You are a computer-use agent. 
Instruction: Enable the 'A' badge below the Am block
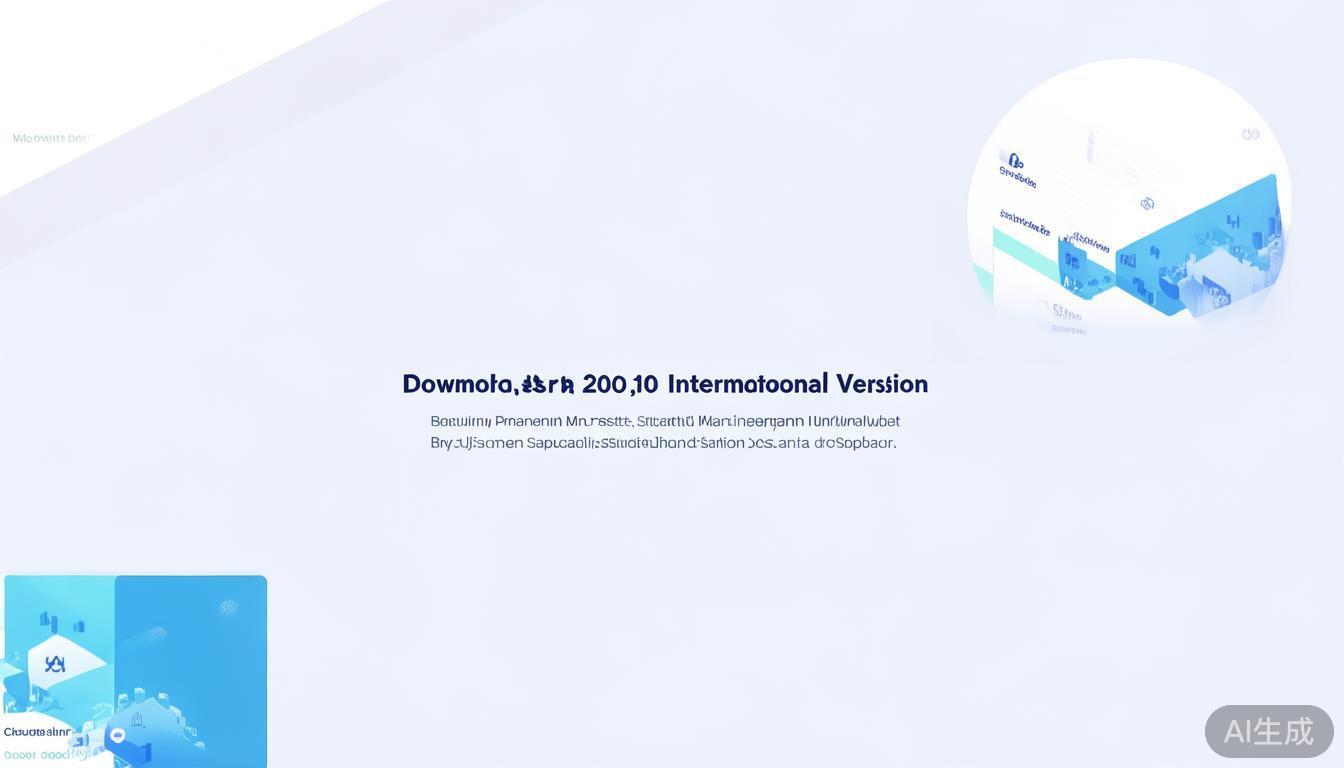1071,282
